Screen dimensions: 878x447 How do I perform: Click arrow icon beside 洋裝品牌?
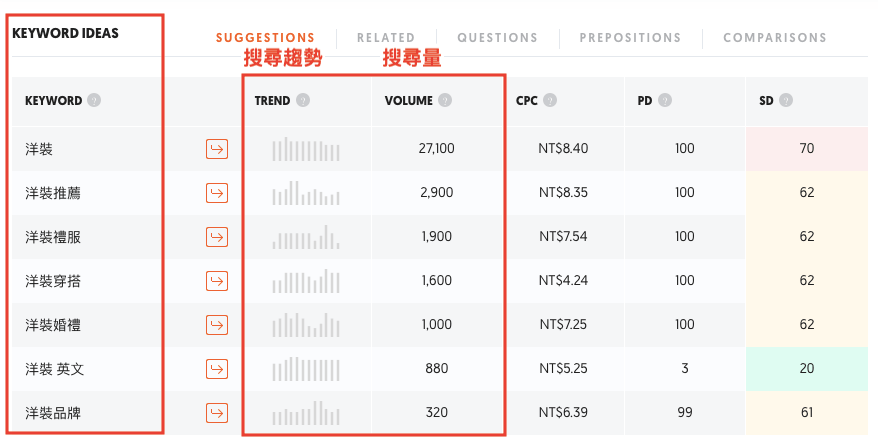pos(217,413)
